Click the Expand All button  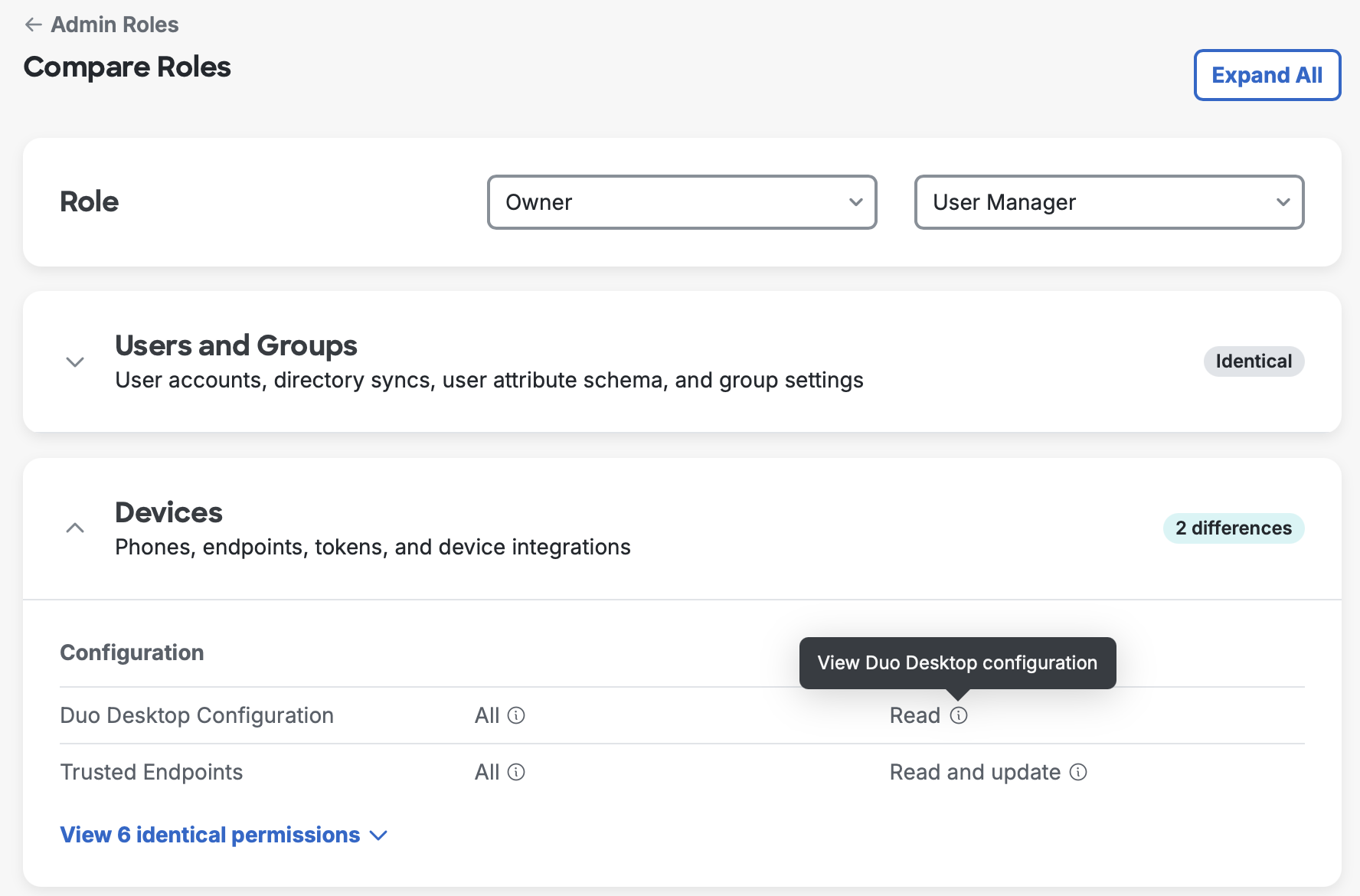(1267, 75)
